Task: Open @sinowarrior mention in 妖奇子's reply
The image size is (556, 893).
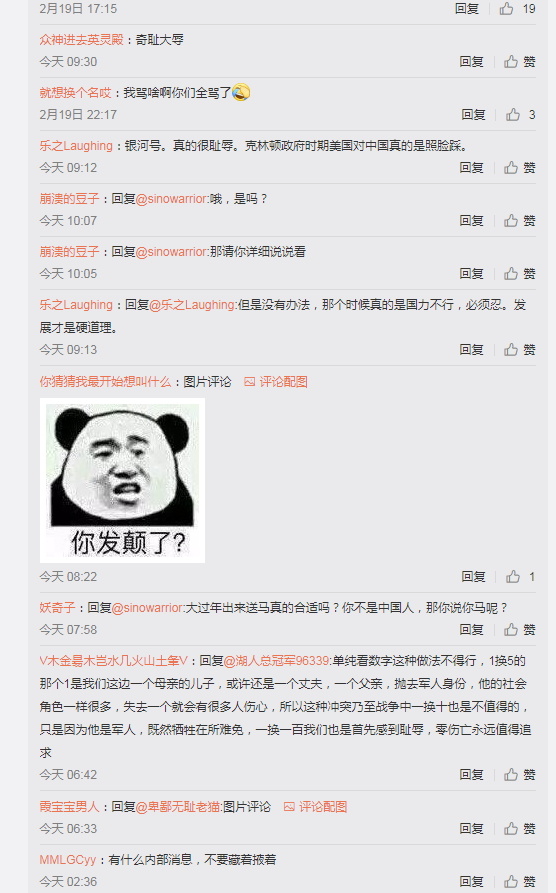Action: [x=148, y=608]
